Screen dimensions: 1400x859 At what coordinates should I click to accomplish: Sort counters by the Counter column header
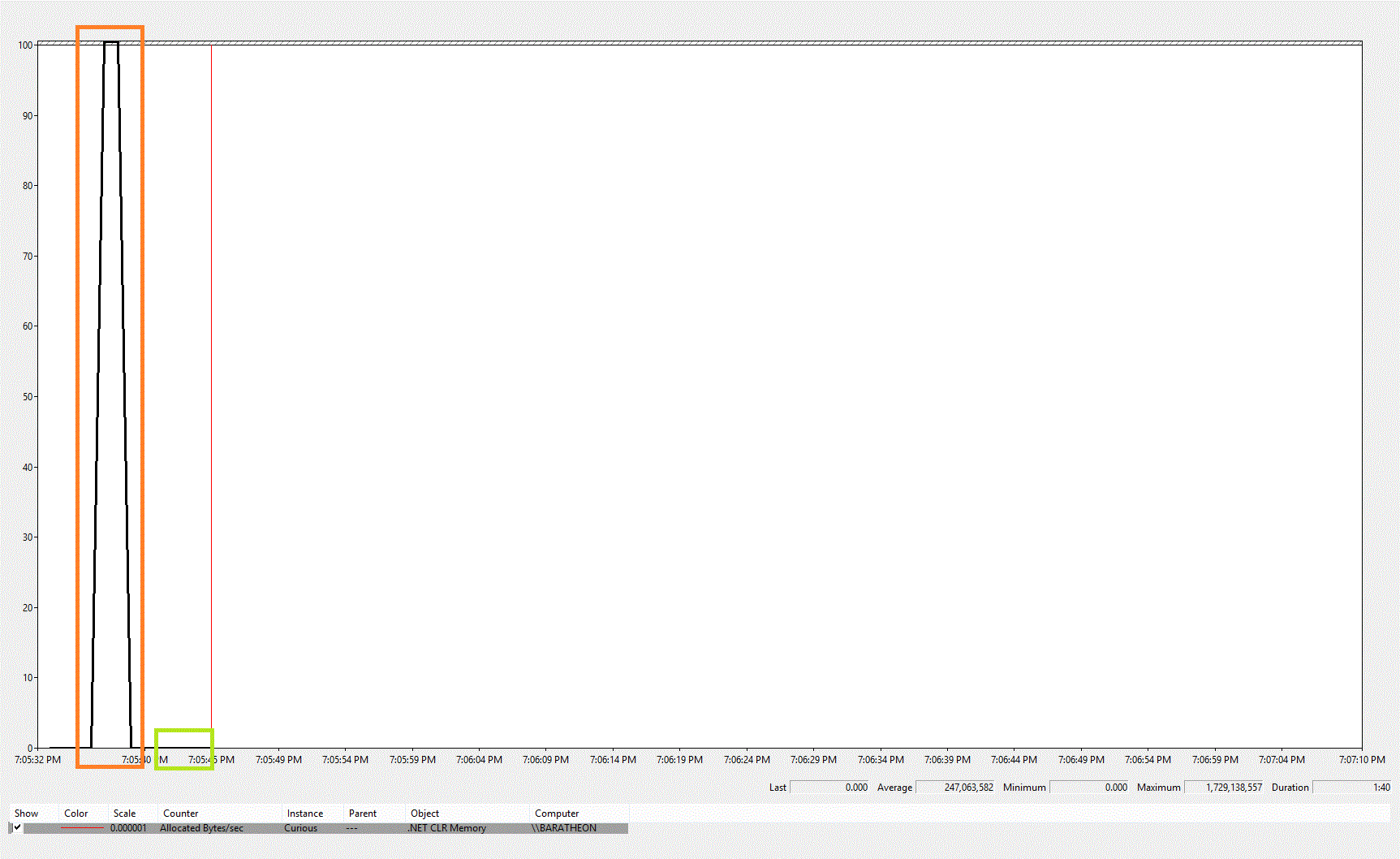click(x=180, y=813)
